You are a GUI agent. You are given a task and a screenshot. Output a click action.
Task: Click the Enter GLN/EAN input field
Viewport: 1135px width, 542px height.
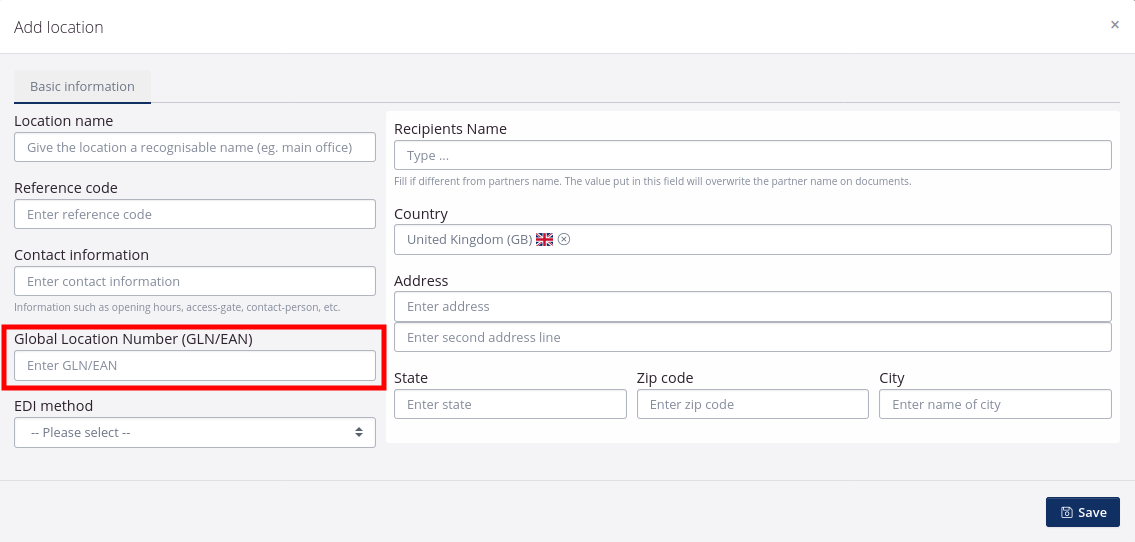click(195, 366)
